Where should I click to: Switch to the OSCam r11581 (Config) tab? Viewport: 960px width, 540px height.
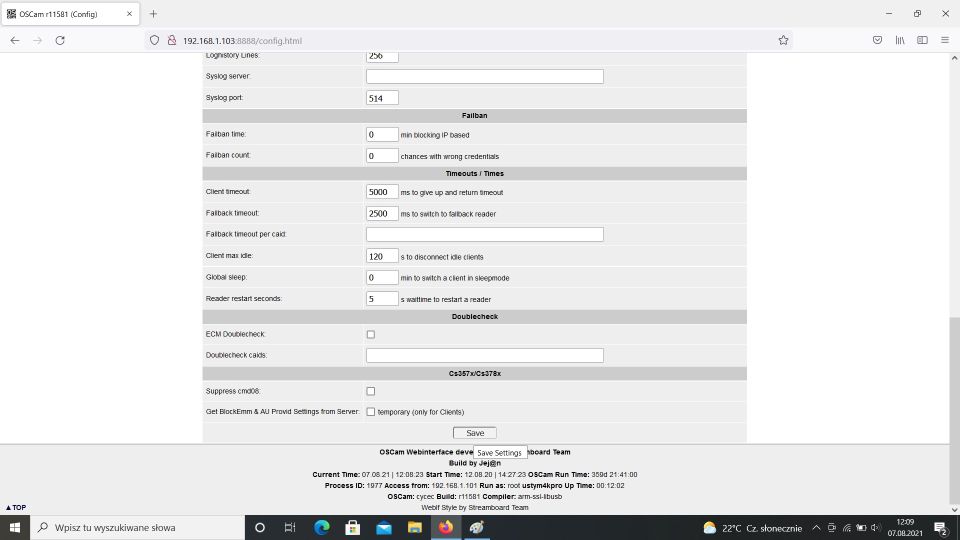click(70, 14)
